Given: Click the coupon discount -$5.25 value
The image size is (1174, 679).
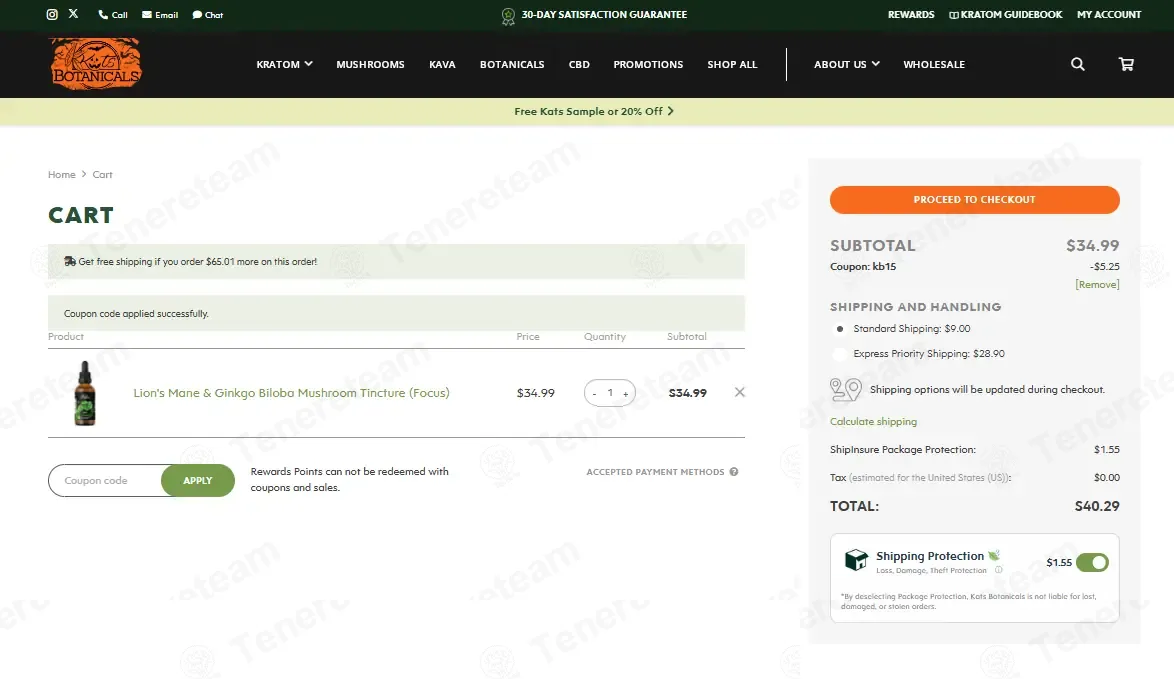Looking at the screenshot, I should [x=1104, y=267].
